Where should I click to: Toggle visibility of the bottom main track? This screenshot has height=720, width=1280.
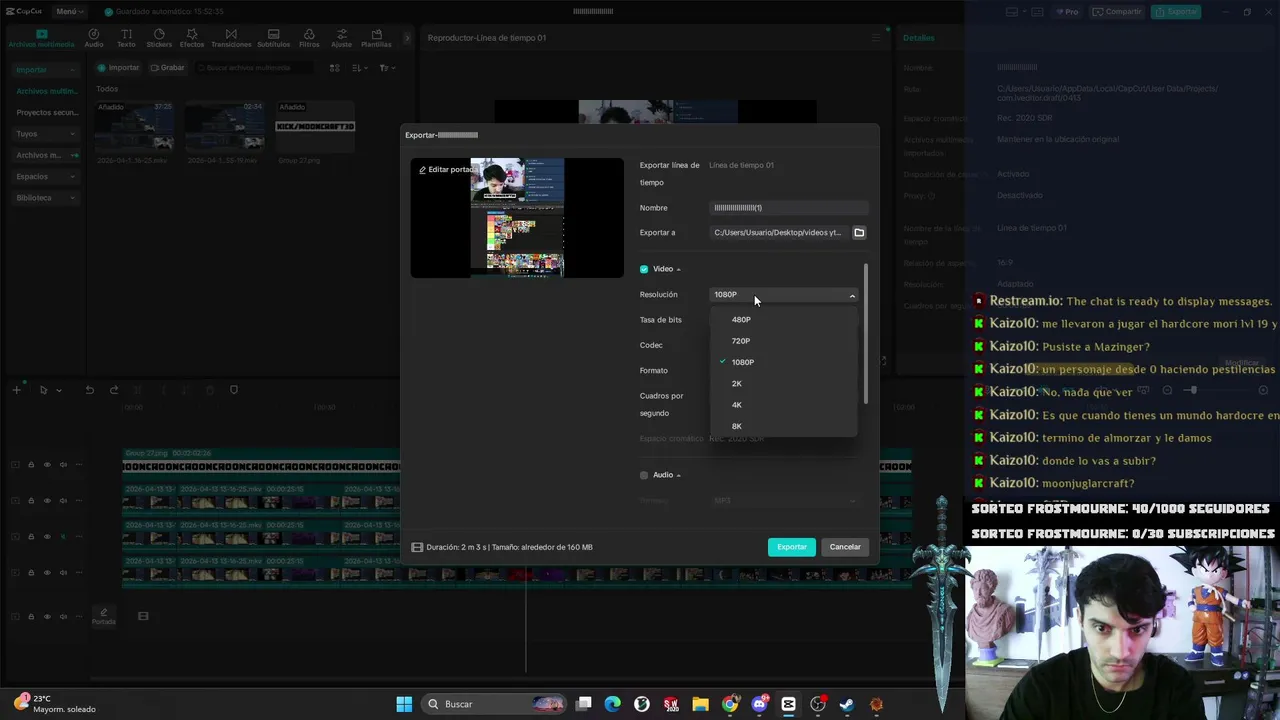(47, 617)
